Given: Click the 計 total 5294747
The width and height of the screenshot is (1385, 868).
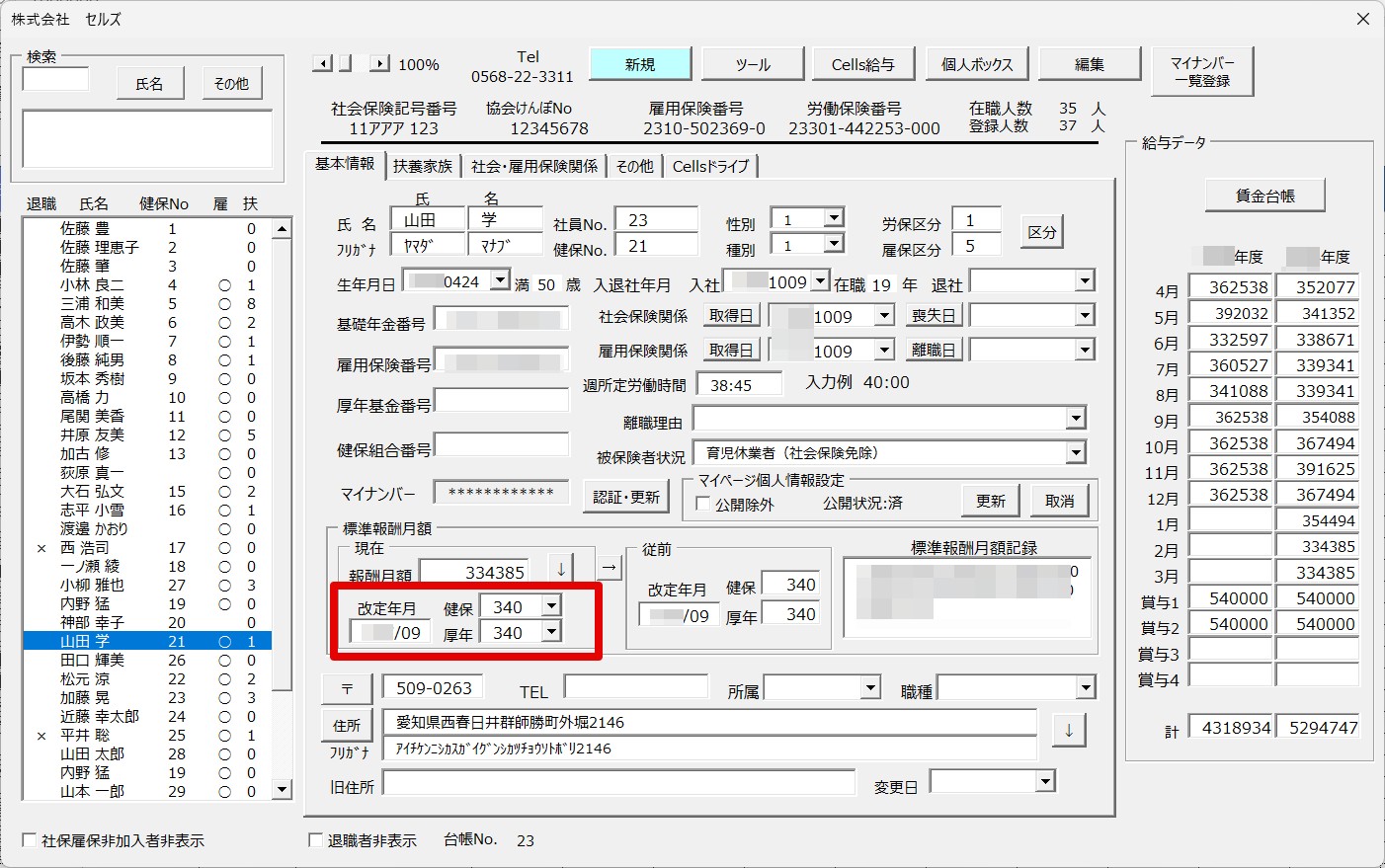Looking at the screenshot, I should click(1317, 728).
